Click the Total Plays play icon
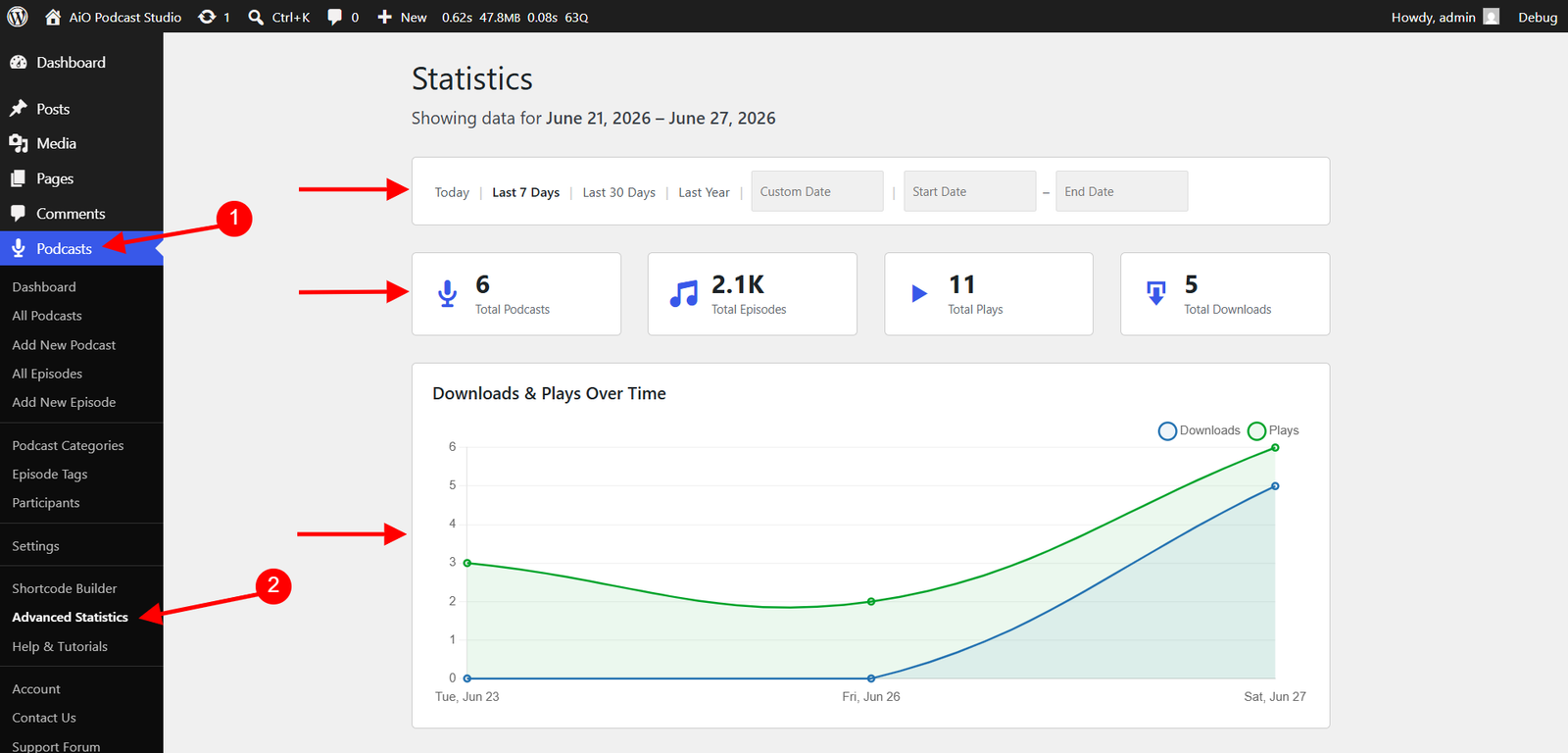Image resolution: width=1568 pixels, height=753 pixels. pyautogui.click(x=919, y=293)
